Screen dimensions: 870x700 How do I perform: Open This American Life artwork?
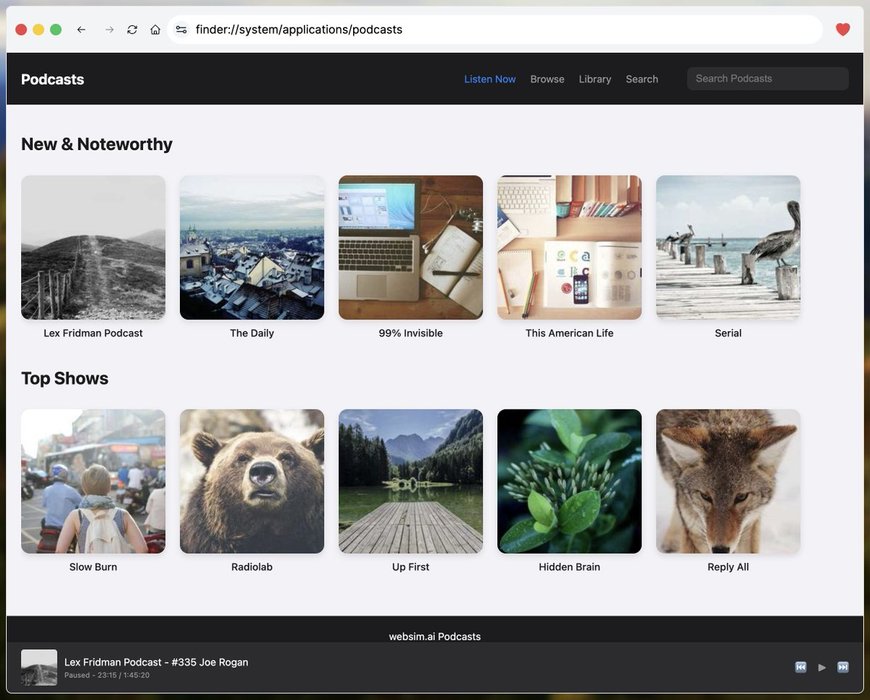[569, 247]
